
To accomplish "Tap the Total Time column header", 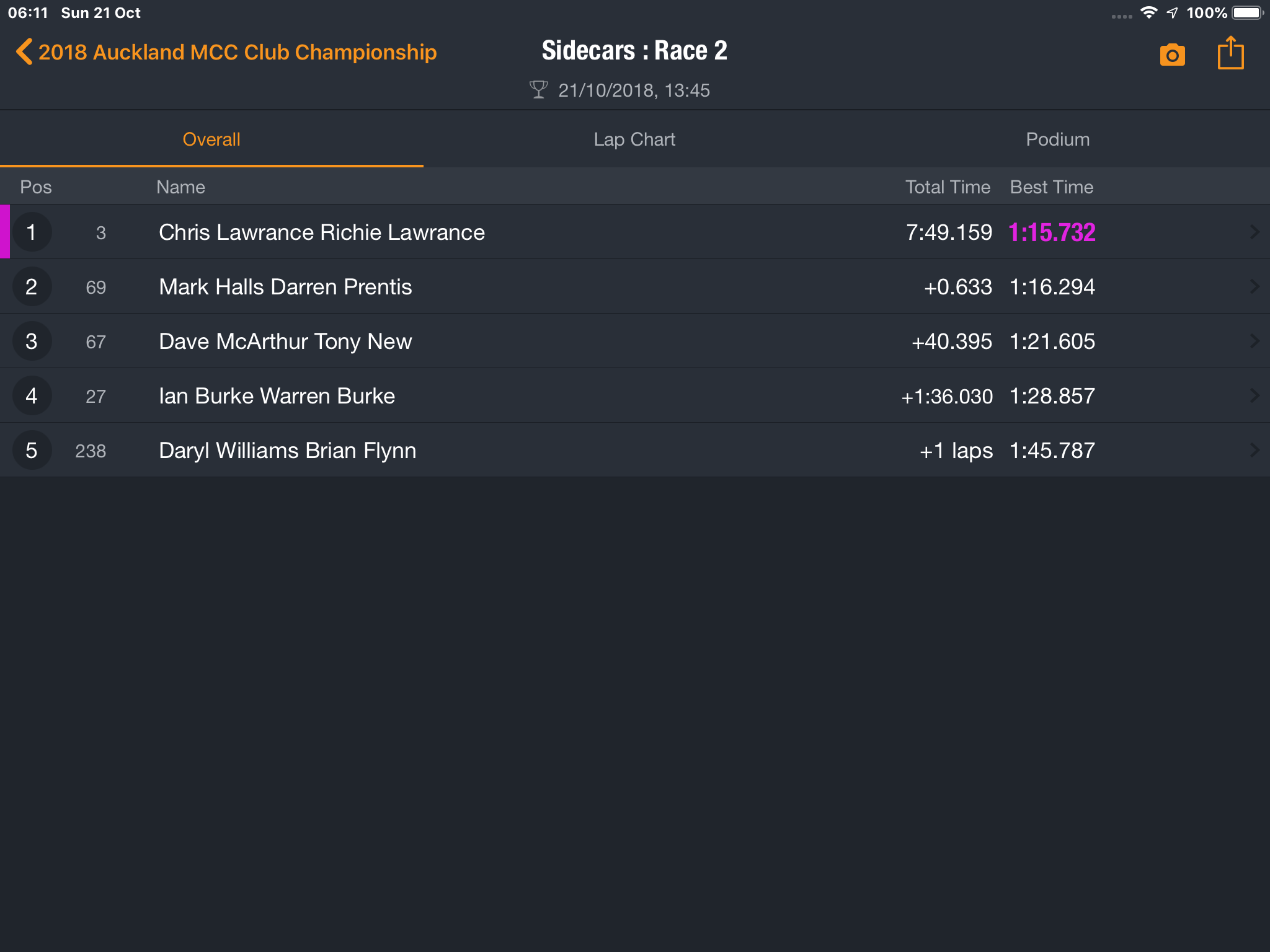I will click(948, 187).
